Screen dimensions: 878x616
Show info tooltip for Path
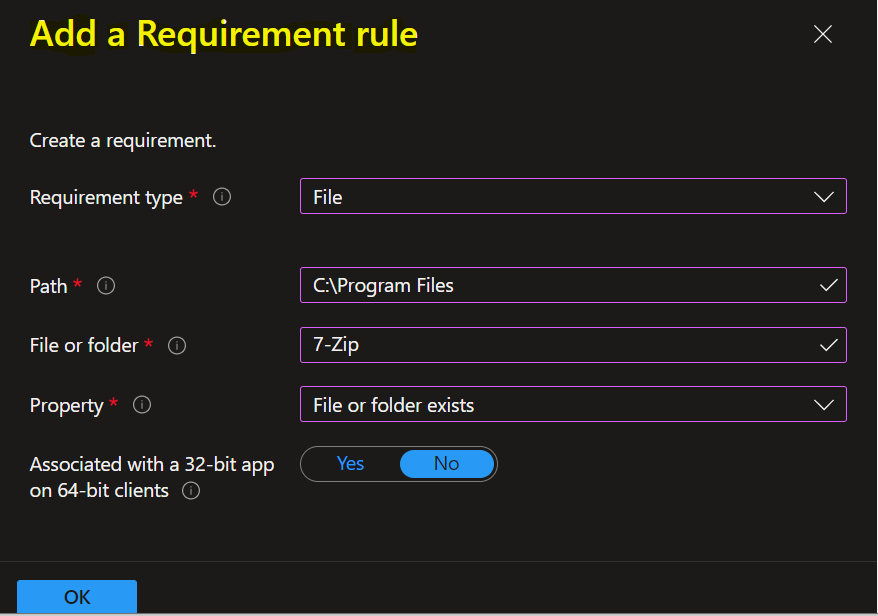pos(106,286)
